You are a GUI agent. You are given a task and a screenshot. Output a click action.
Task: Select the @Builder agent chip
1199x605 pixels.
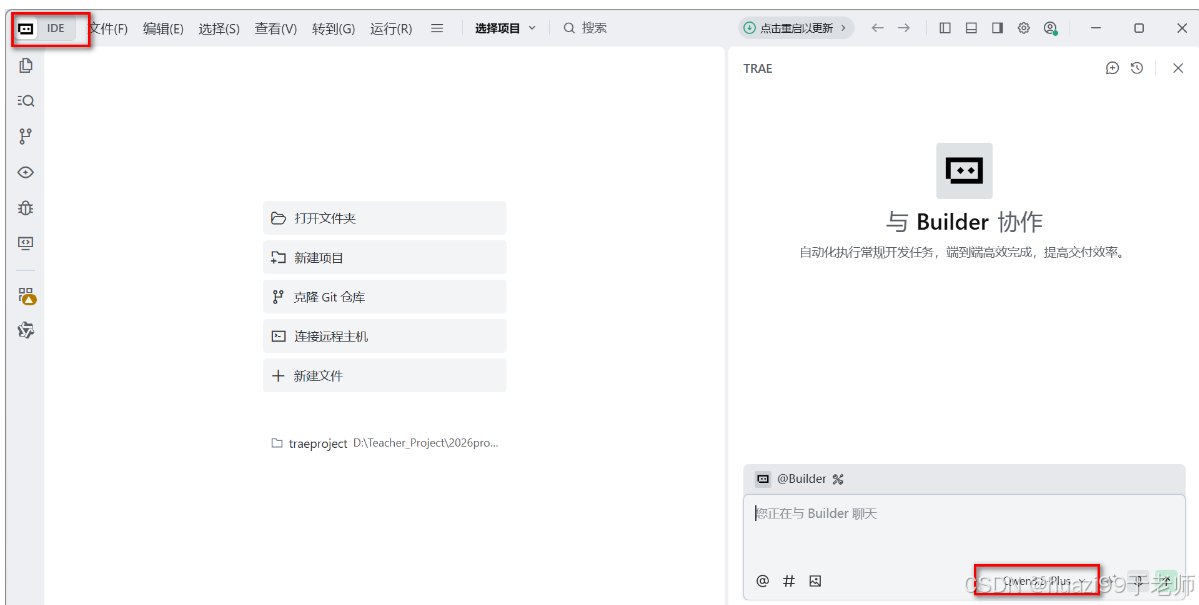click(791, 479)
